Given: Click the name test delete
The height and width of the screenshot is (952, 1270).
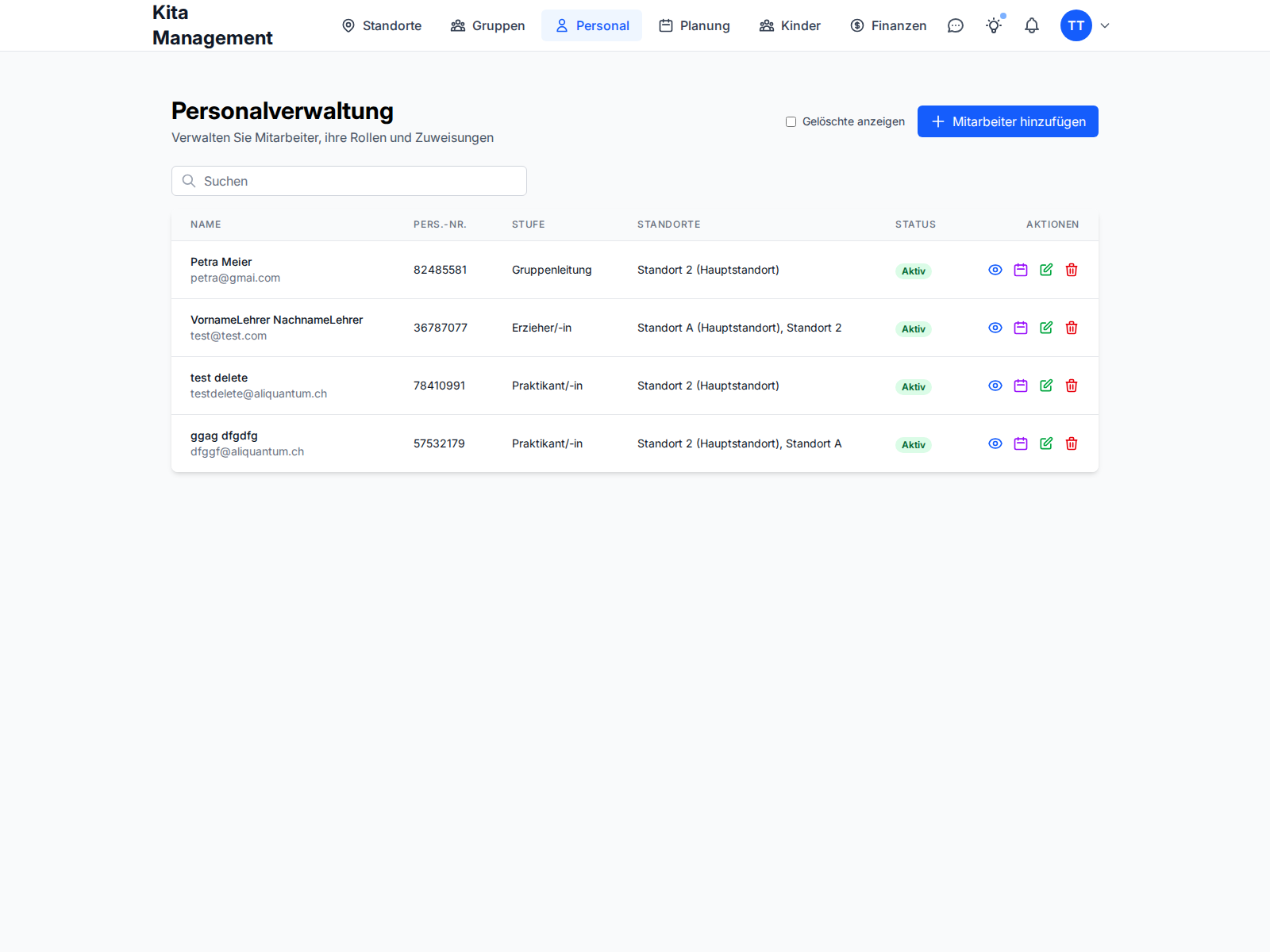Looking at the screenshot, I should (x=219, y=378).
